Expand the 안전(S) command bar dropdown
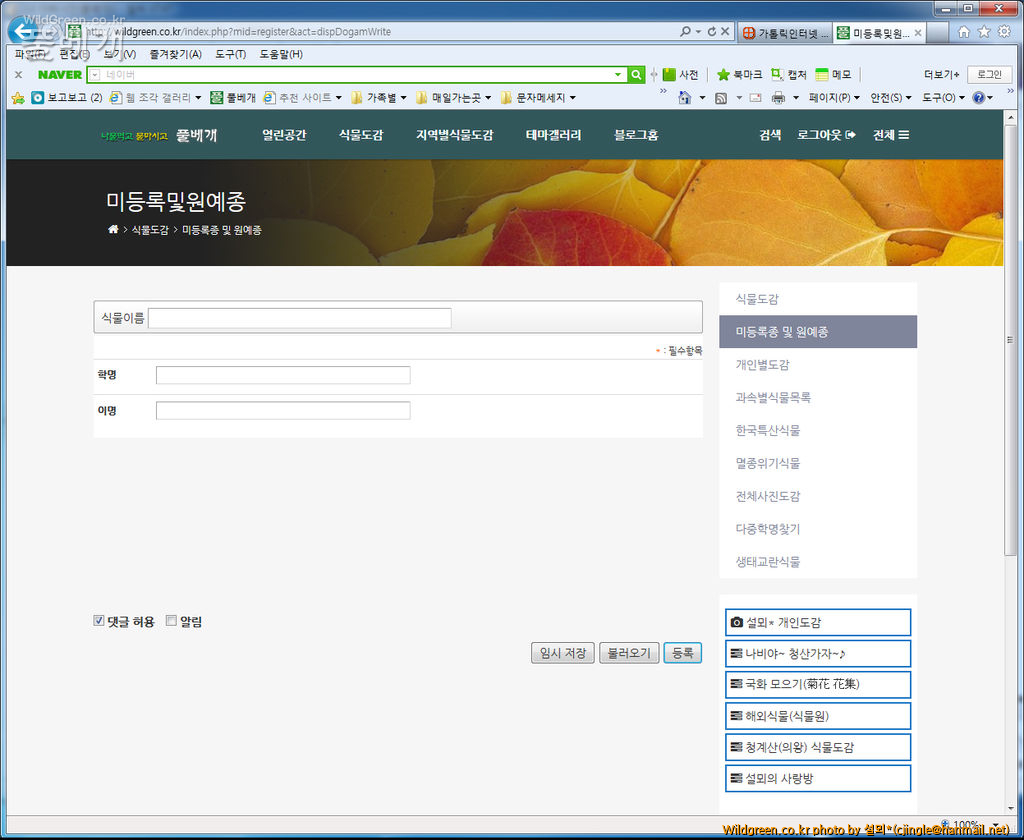Image resolution: width=1024 pixels, height=840 pixels. 890,98
